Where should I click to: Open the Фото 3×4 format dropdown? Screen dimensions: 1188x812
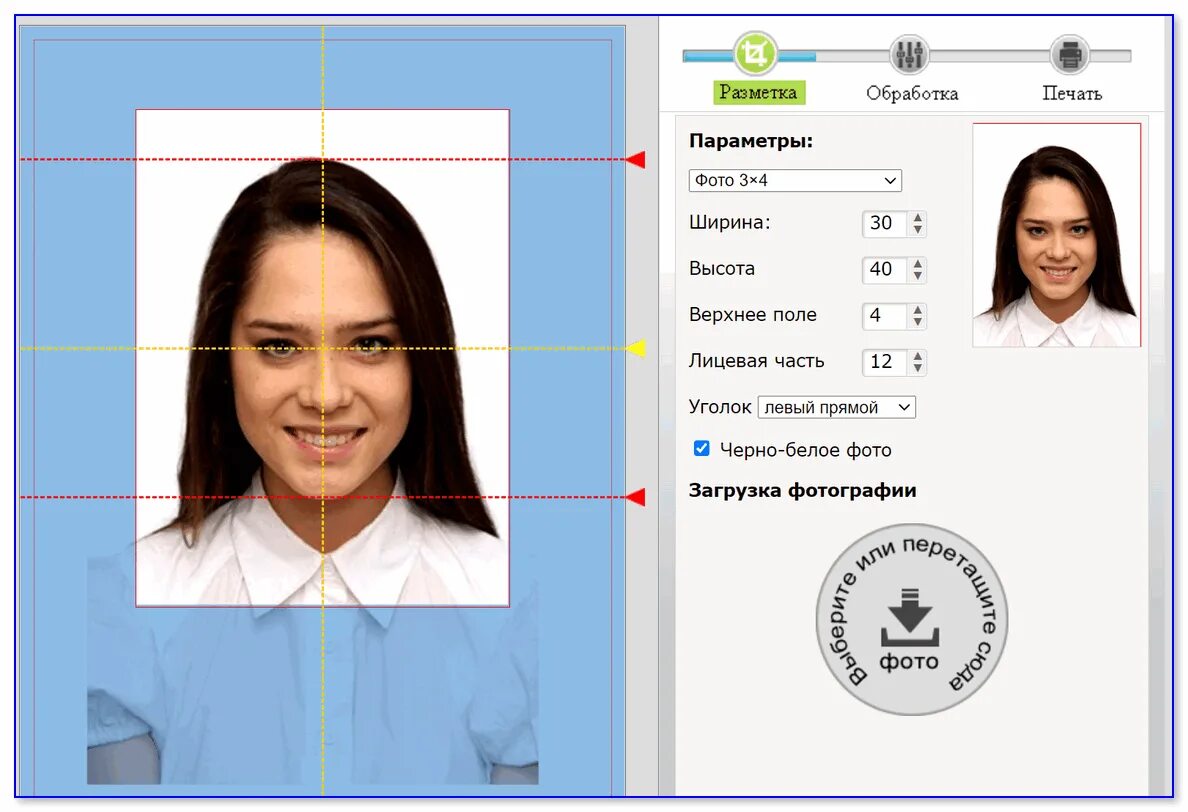coord(795,181)
